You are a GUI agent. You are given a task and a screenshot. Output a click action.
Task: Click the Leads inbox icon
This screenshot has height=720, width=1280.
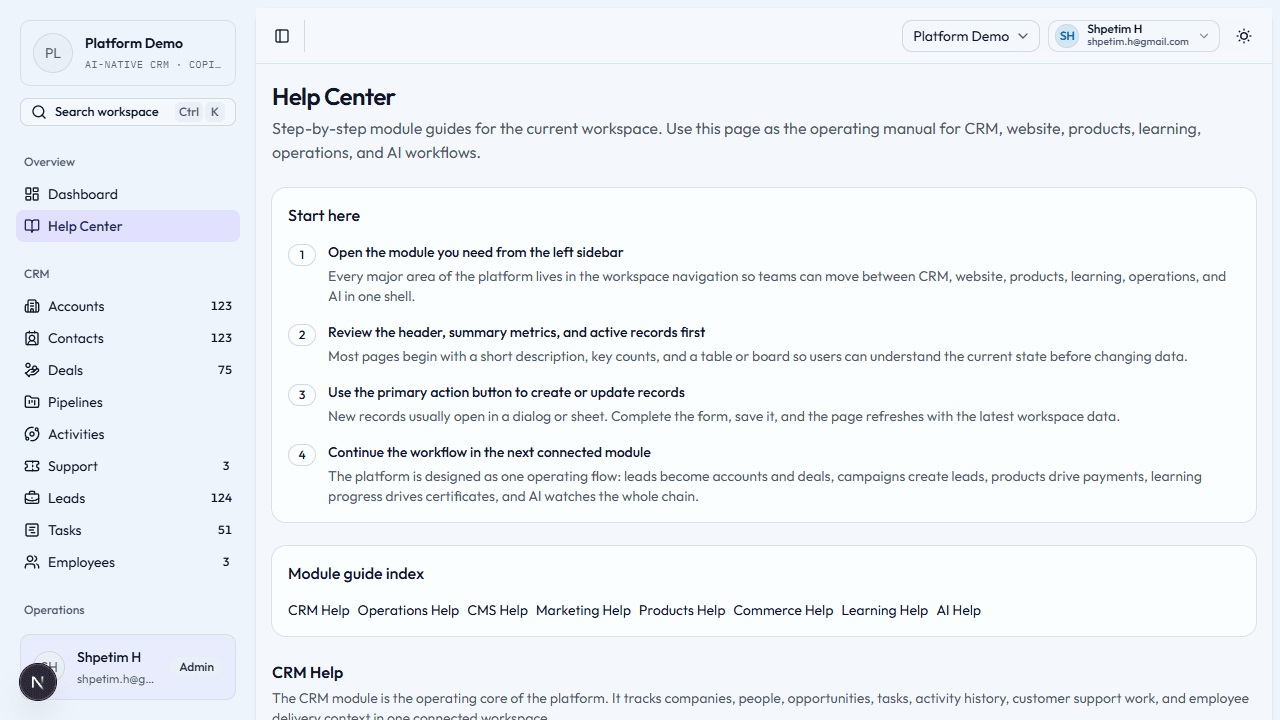32,498
